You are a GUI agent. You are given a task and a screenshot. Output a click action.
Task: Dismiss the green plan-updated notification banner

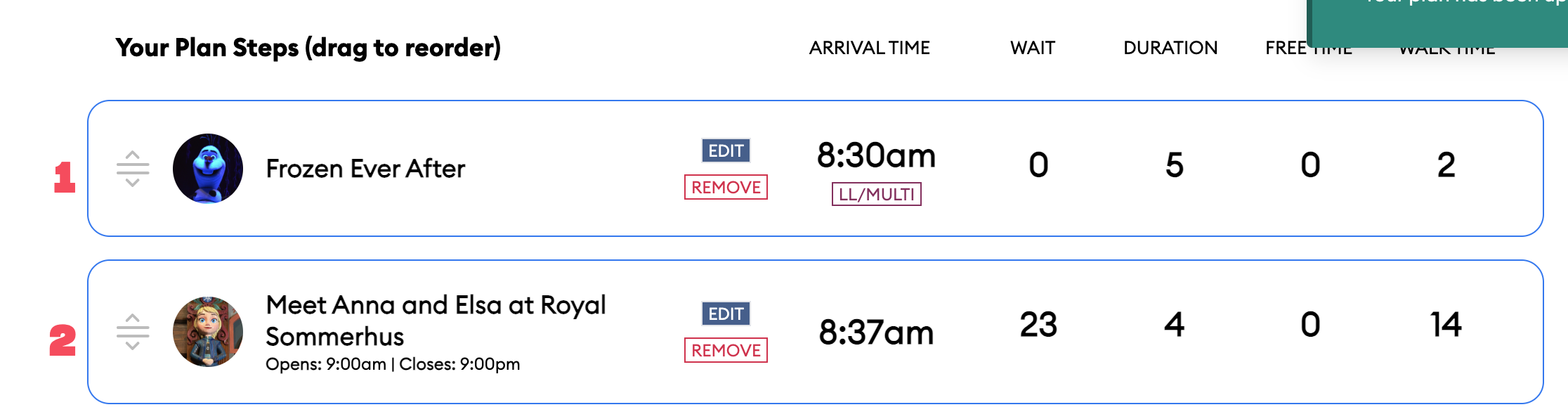[x=1437, y=21]
